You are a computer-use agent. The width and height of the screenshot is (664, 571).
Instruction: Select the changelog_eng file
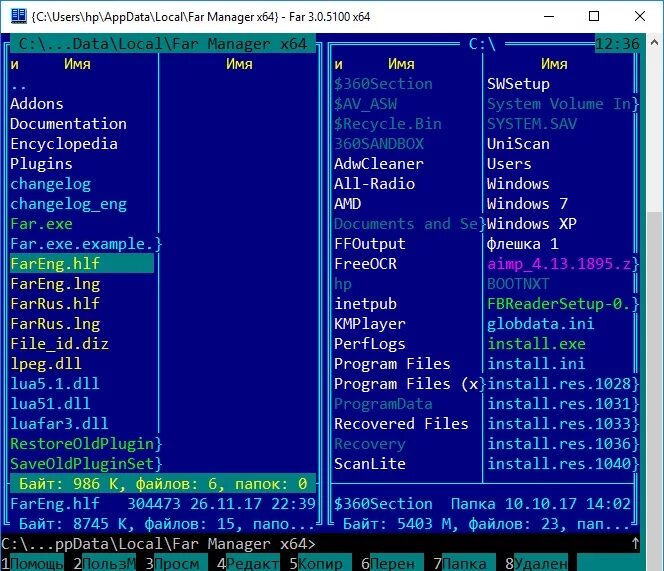[68, 204]
